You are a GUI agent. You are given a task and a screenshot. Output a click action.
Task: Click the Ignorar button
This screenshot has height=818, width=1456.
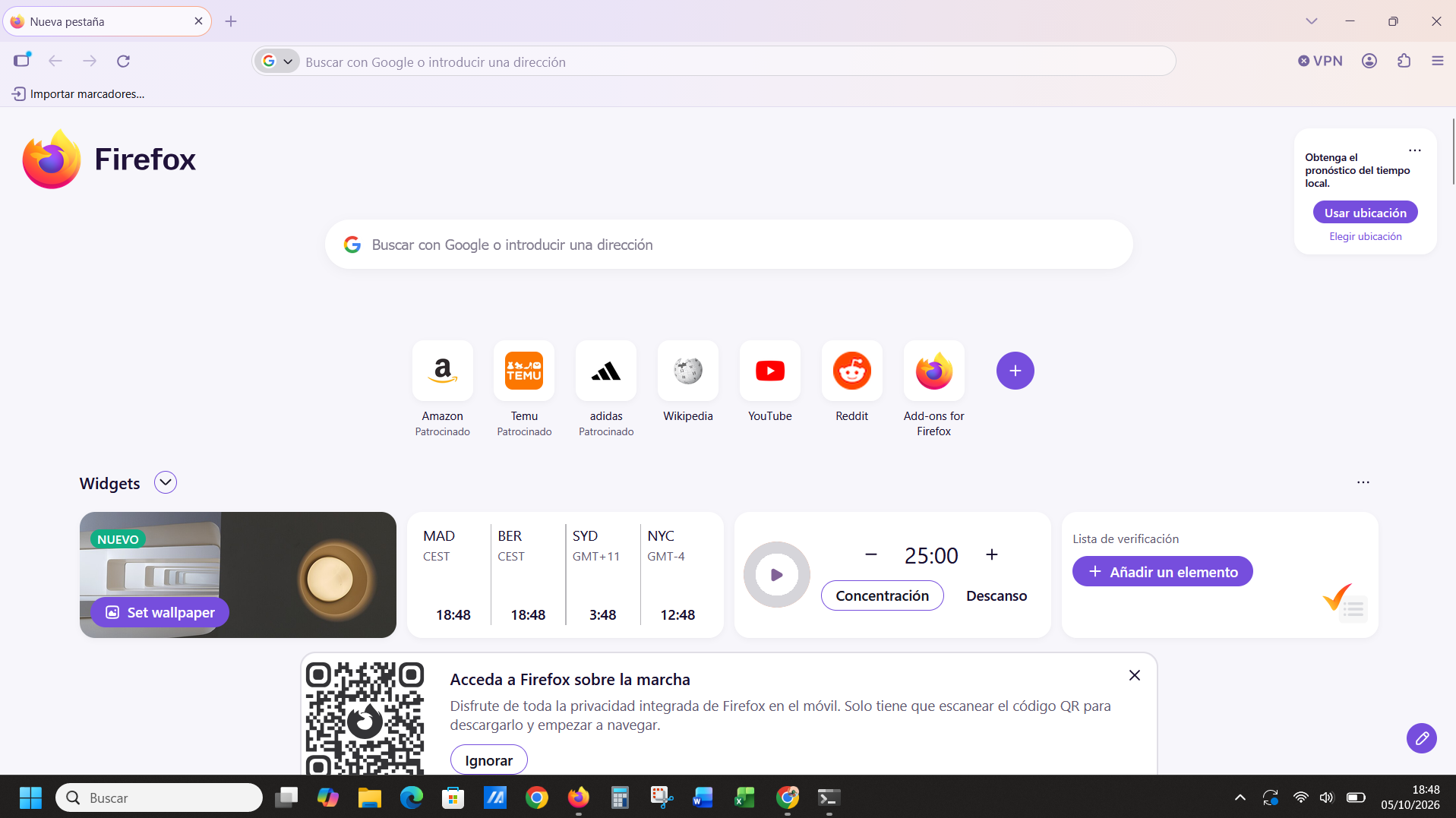coord(489,760)
